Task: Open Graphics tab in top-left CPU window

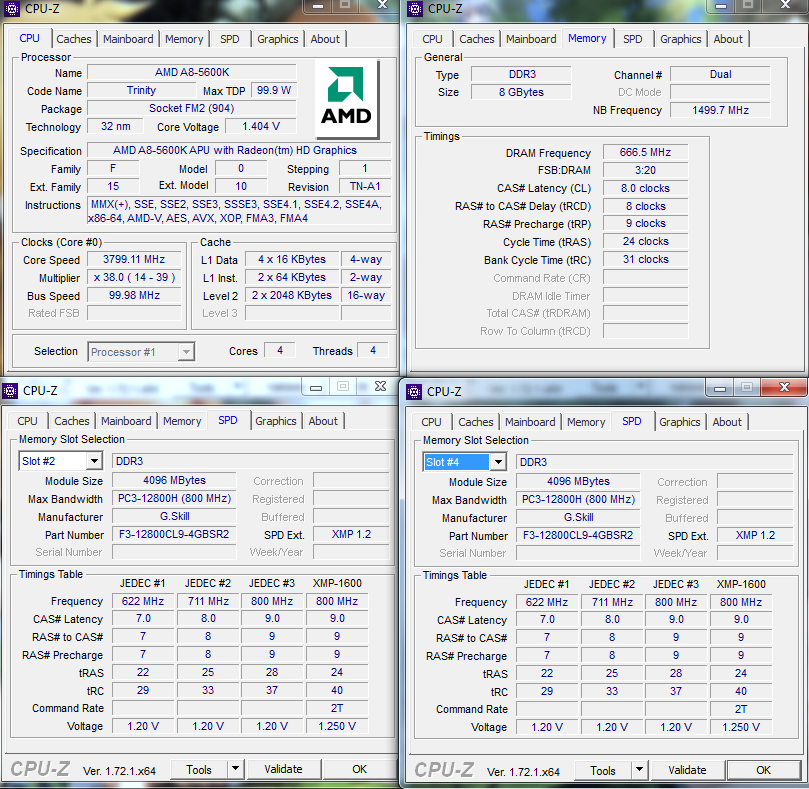Action: point(278,39)
